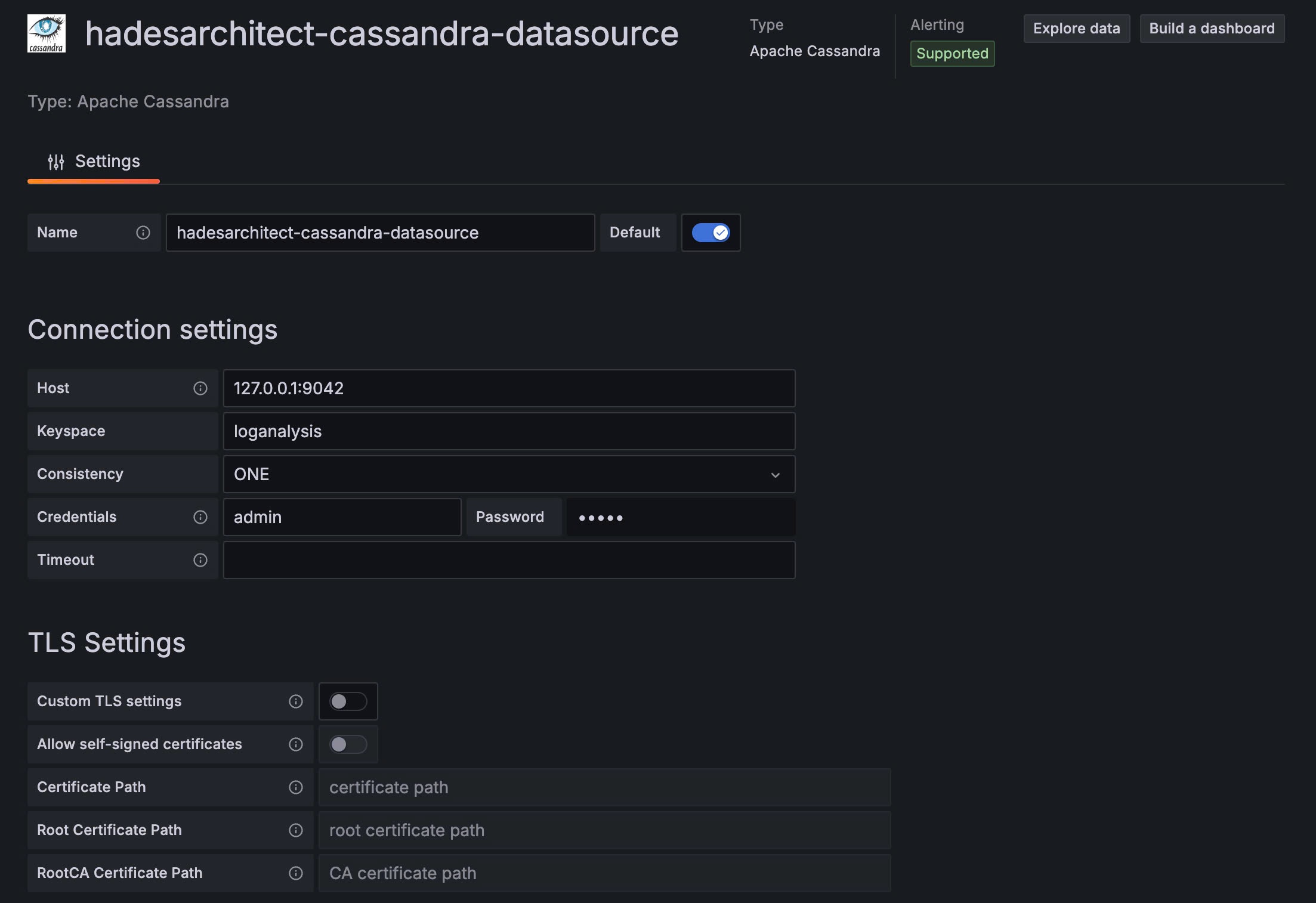Switch to the Settings tab

tap(94, 162)
